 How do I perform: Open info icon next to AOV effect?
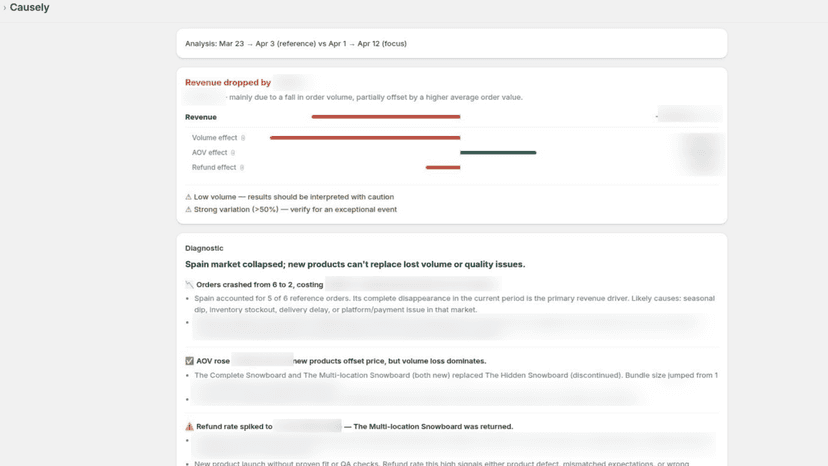[x=232, y=153]
